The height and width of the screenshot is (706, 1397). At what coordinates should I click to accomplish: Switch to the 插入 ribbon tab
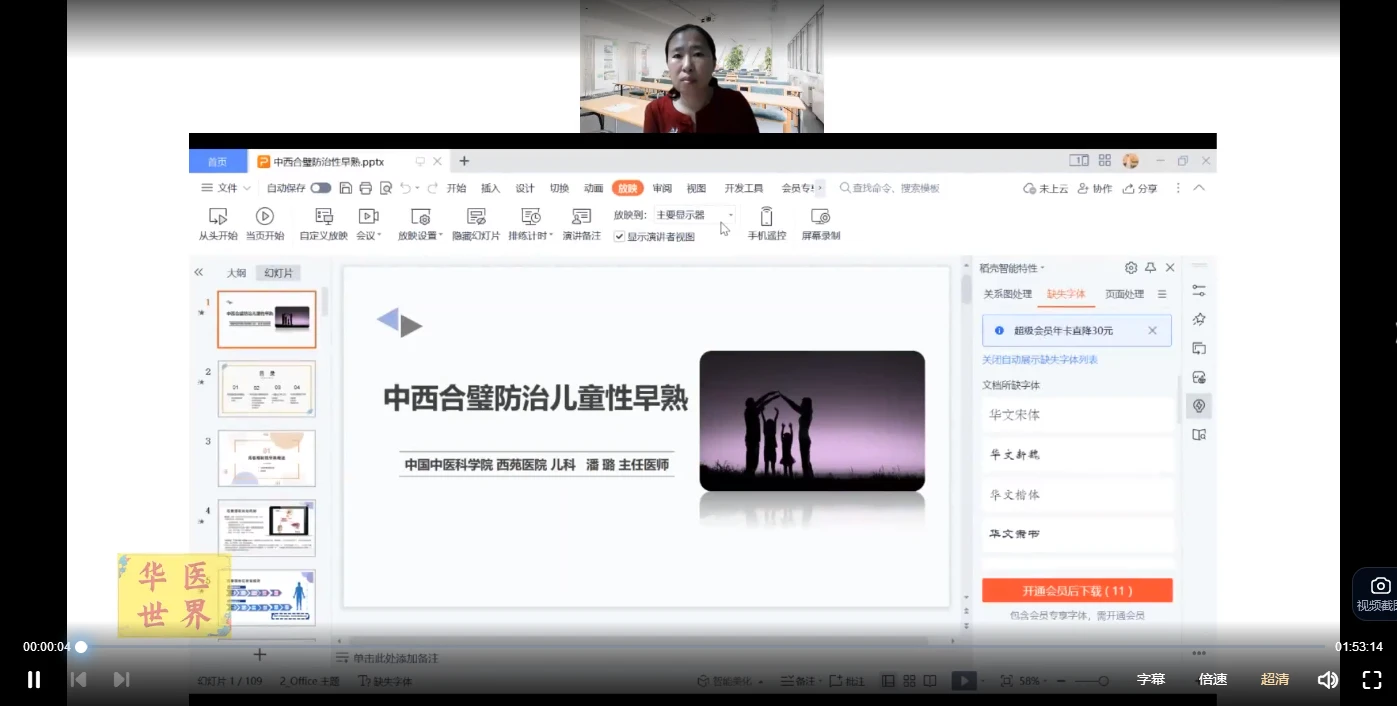490,188
